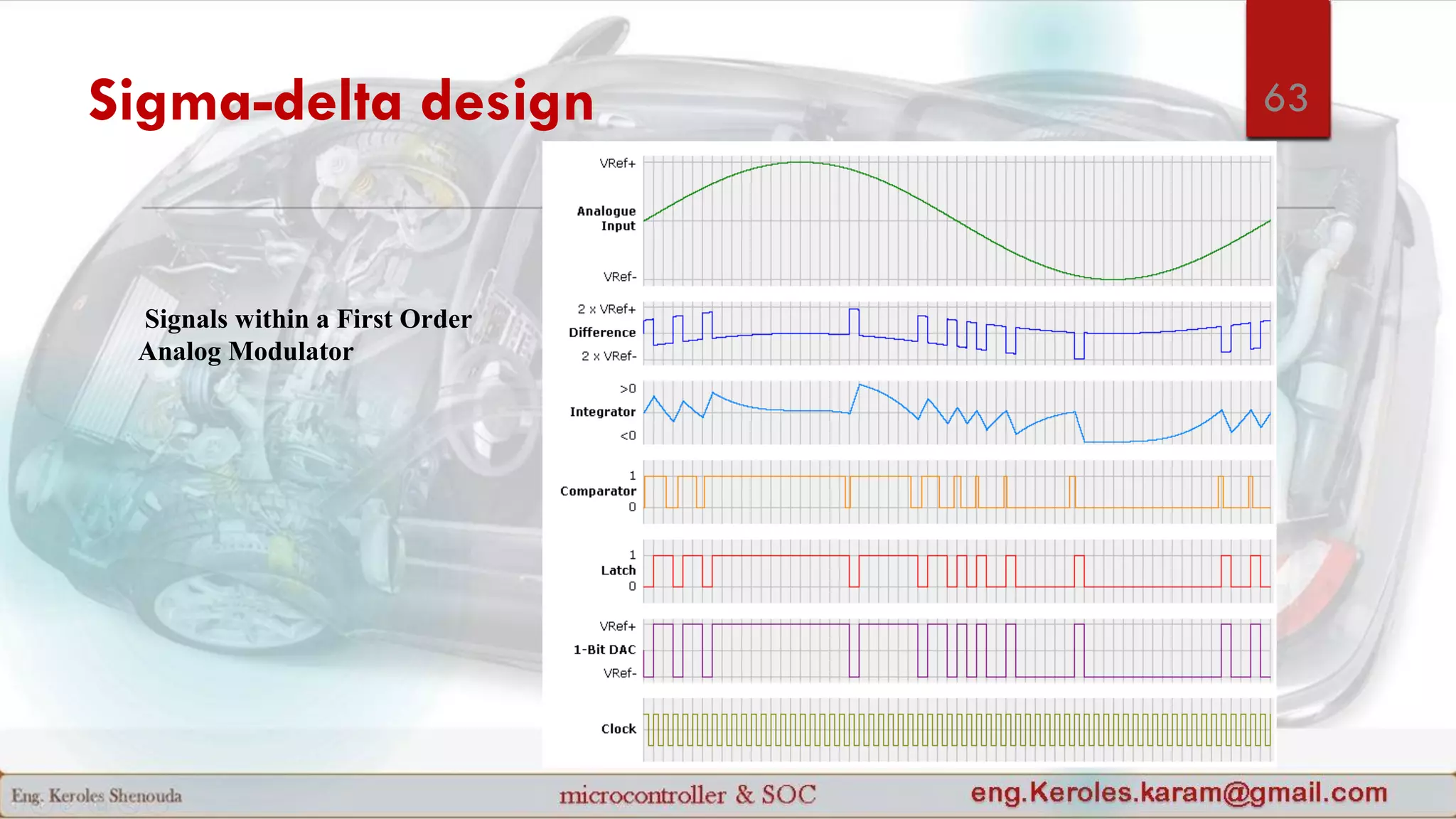Click the Comparator signal label
Viewport: 1456px width, 819px height.
(597, 491)
